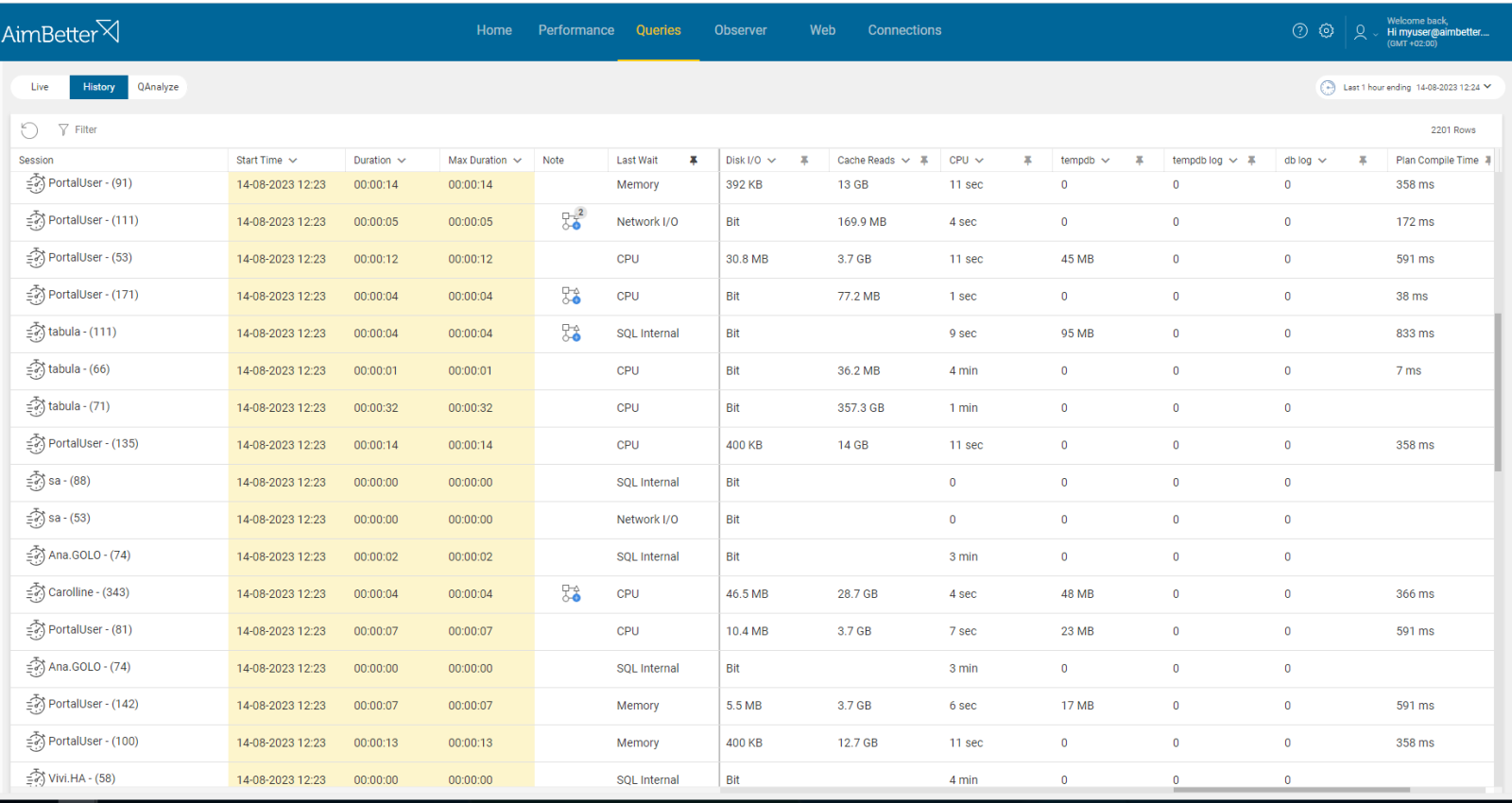1512x803 pixels.
Task: Select the Queries menu
Action: tap(659, 30)
